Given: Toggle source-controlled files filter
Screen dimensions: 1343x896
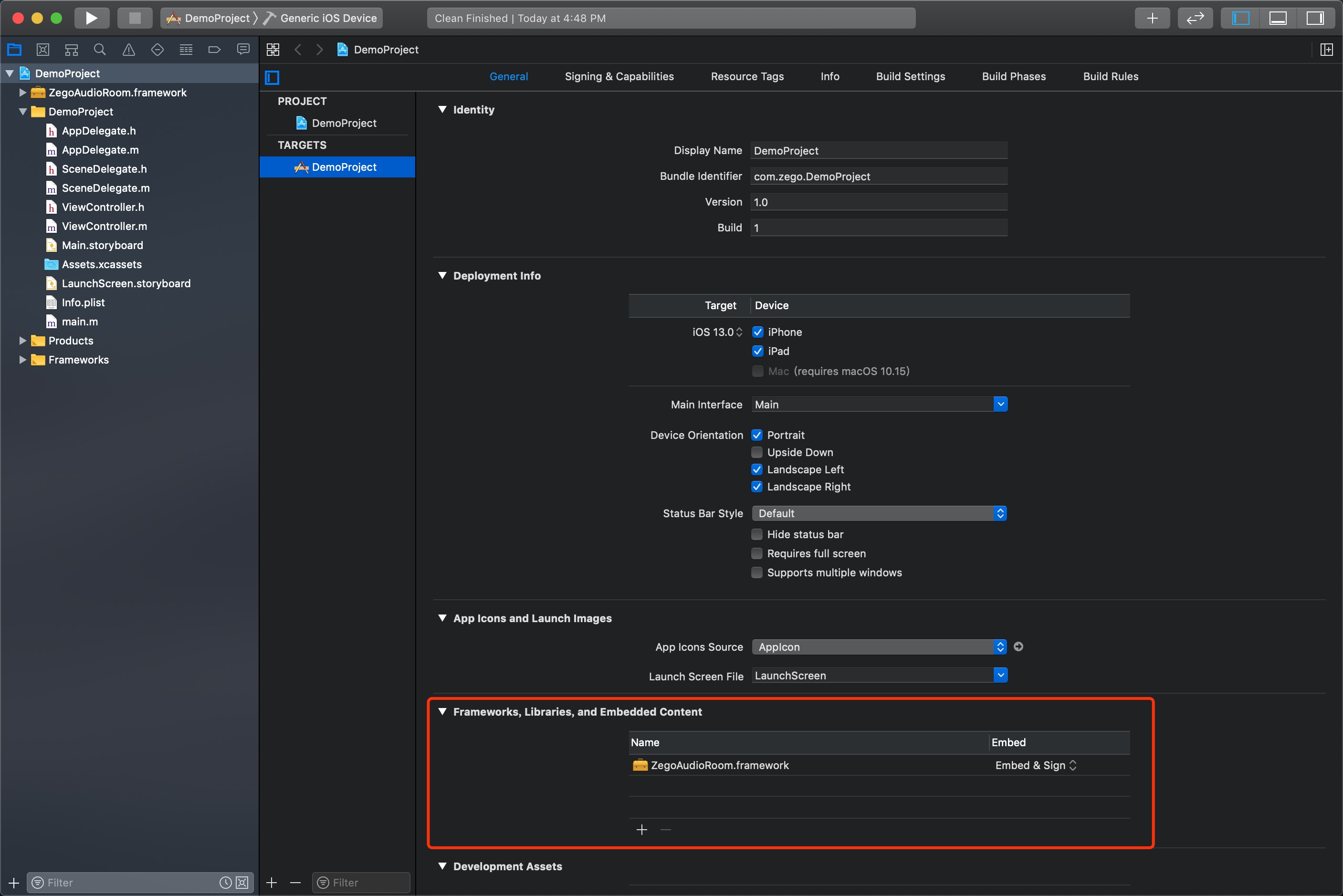Looking at the screenshot, I should (x=242, y=882).
